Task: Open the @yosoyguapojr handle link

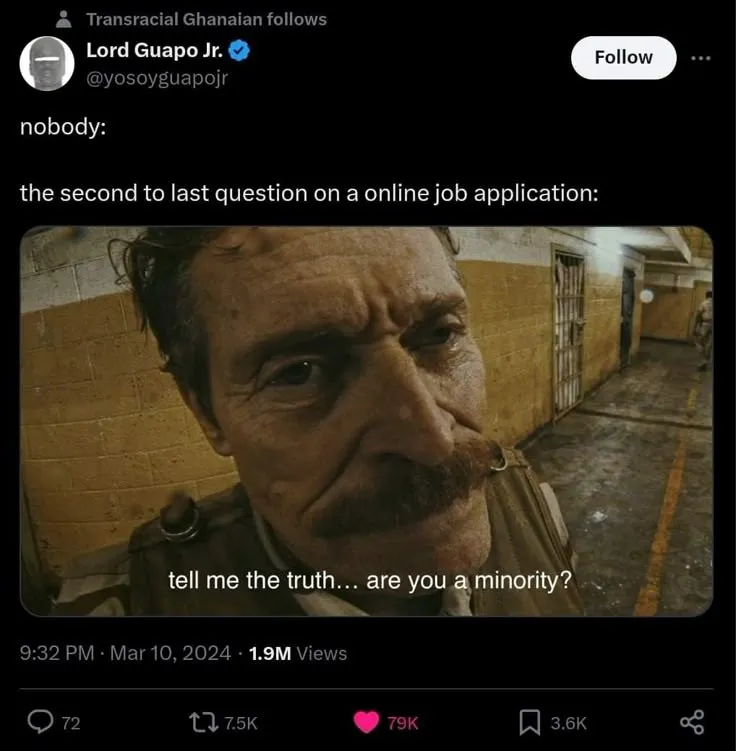Action: (x=157, y=76)
